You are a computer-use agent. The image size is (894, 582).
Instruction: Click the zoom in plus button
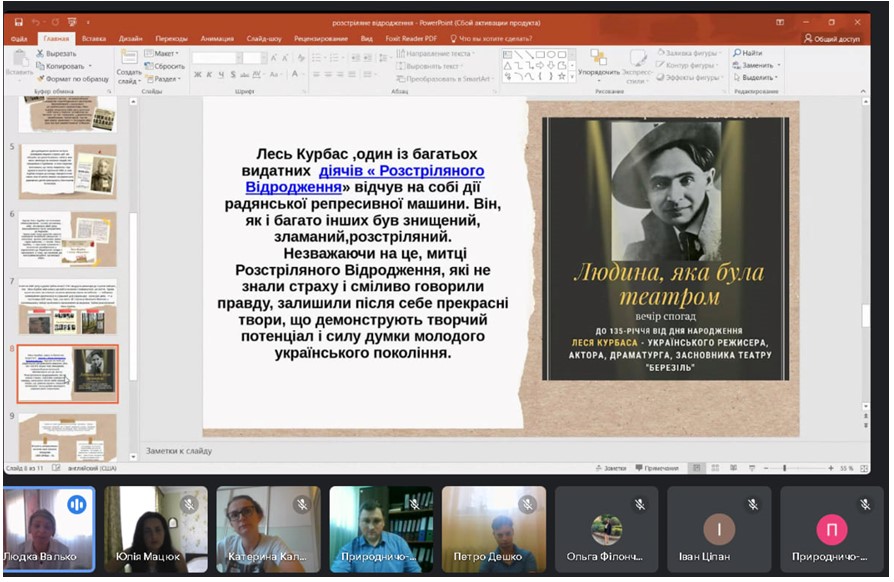click(x=831, y=468)
